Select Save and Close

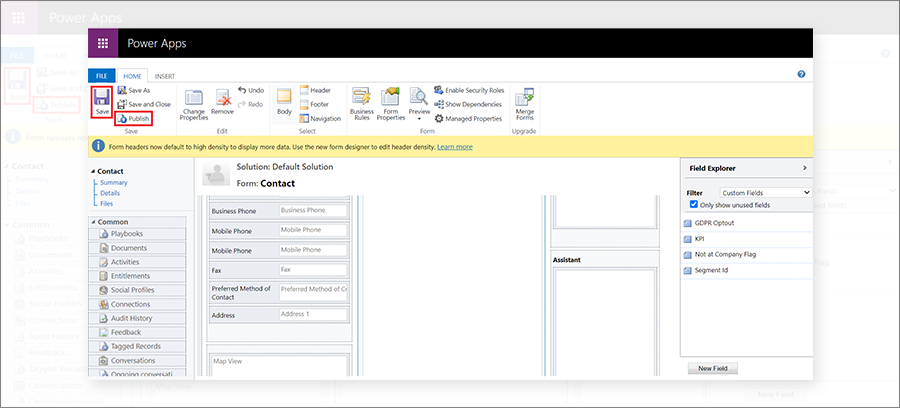pyautogui.click(x=144, y=104)
